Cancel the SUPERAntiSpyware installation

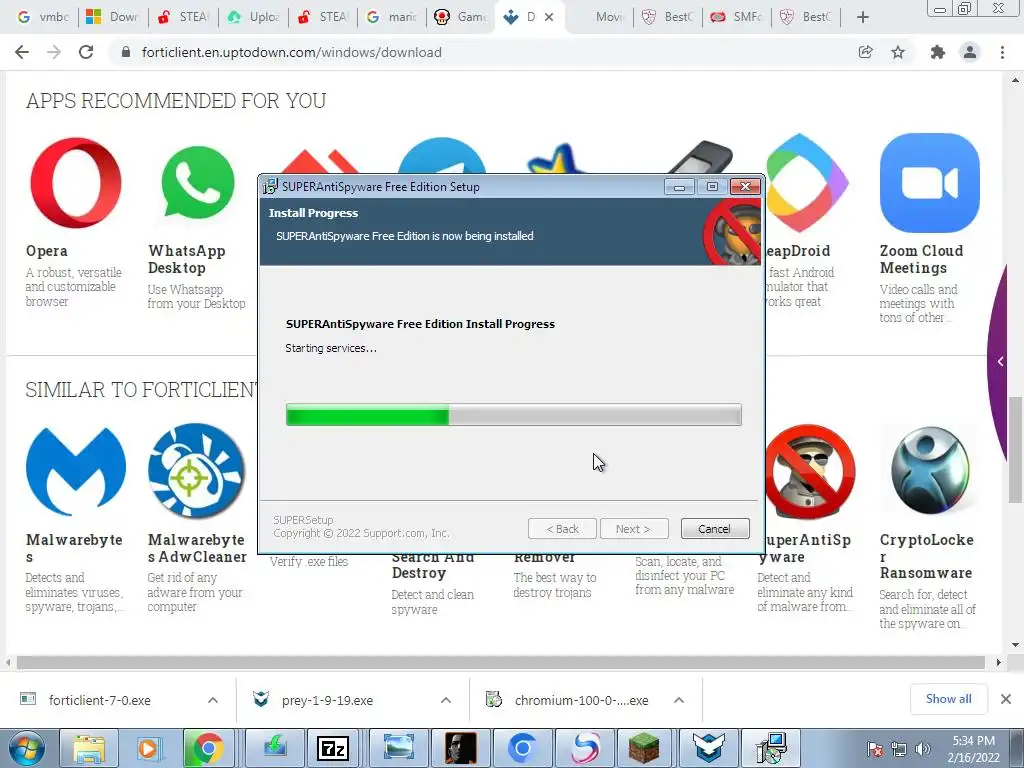714,529
